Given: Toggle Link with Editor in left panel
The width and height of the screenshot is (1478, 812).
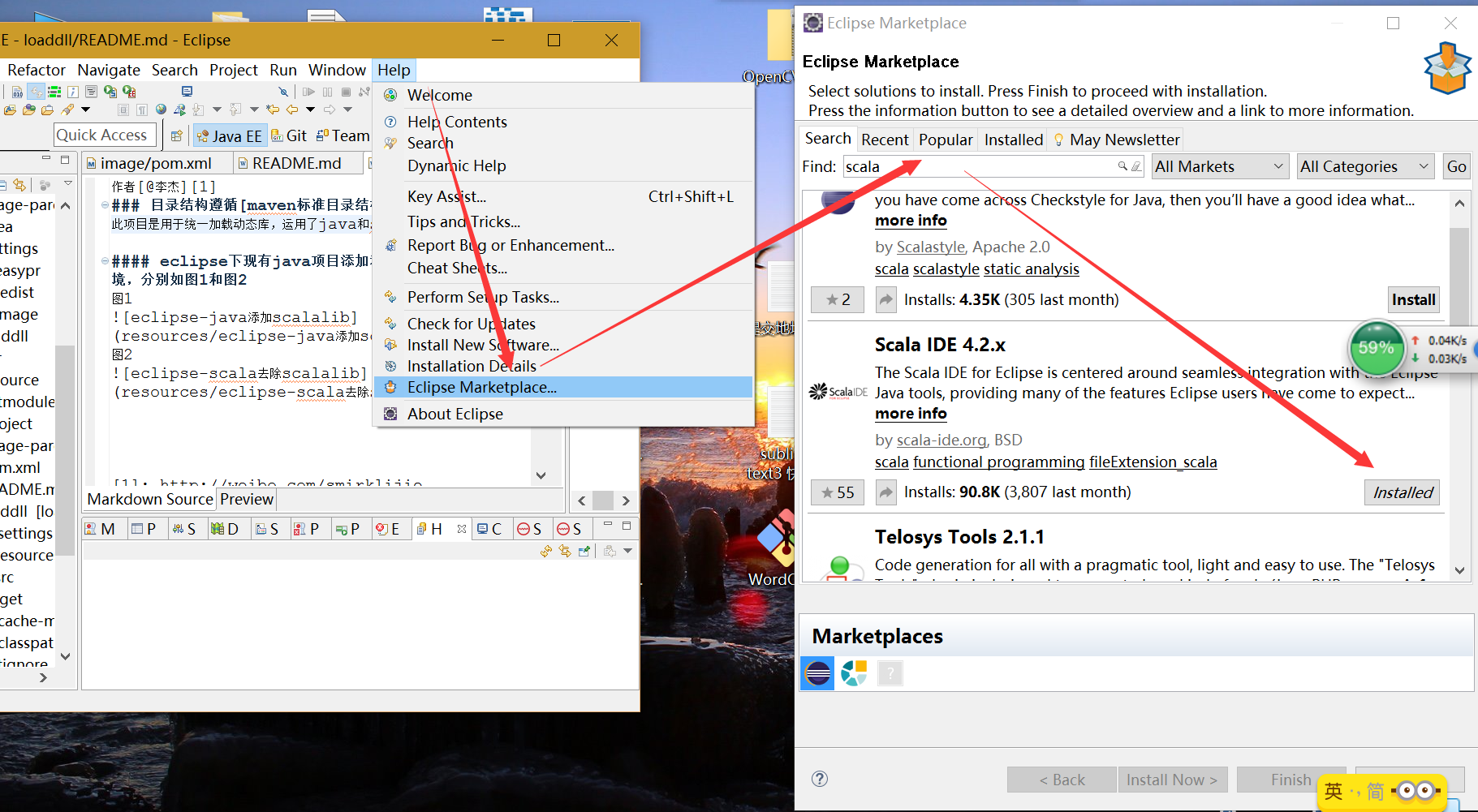Looking at the screenshot, I should [19, 185].
